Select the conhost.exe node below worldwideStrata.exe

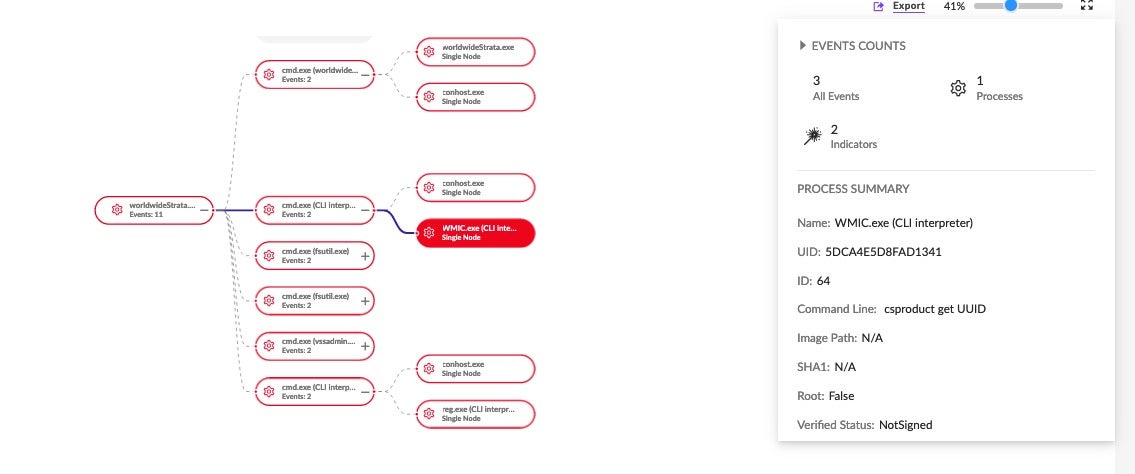(x=476, y=96)
